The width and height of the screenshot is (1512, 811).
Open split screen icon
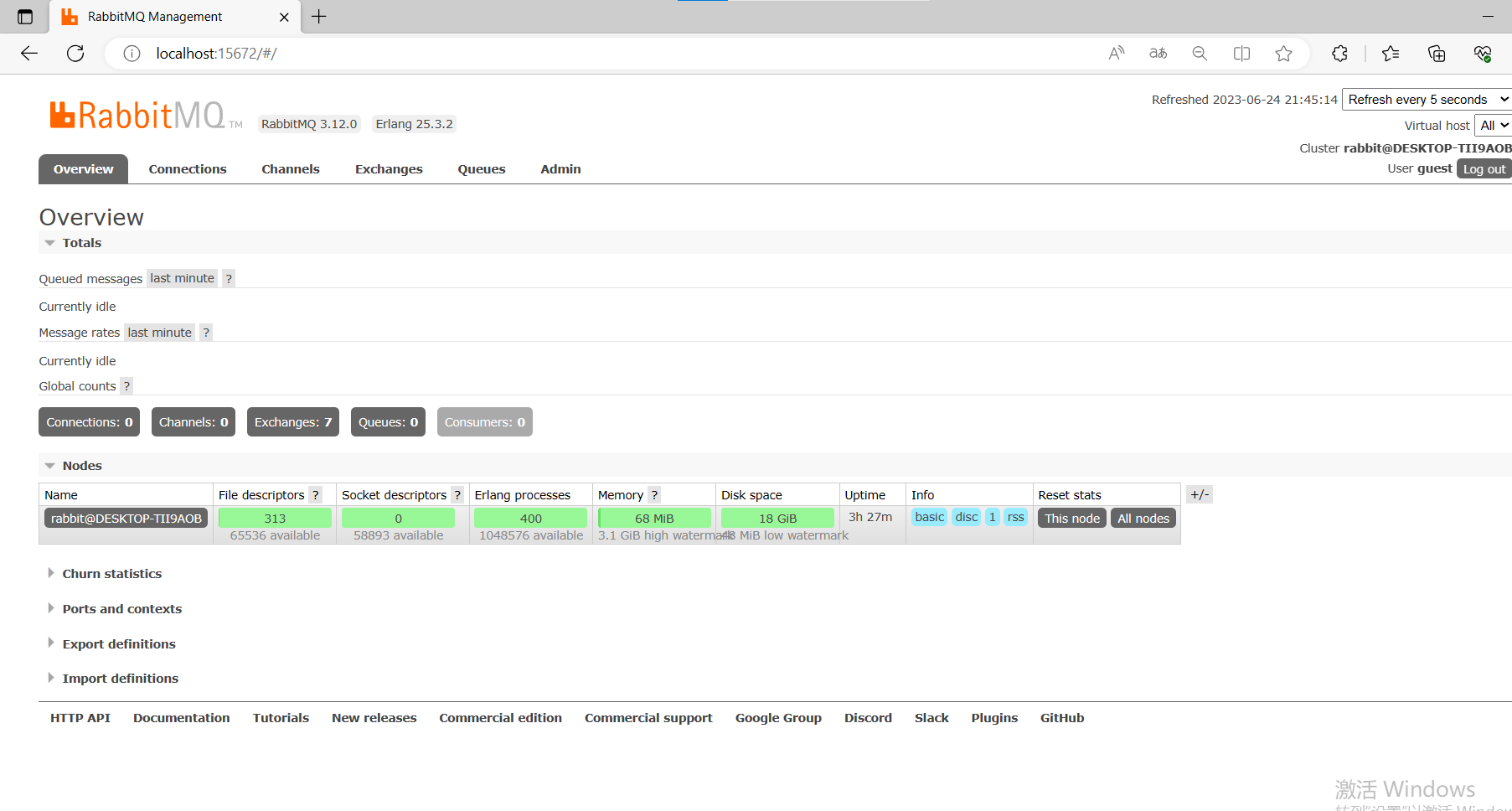1241,54
